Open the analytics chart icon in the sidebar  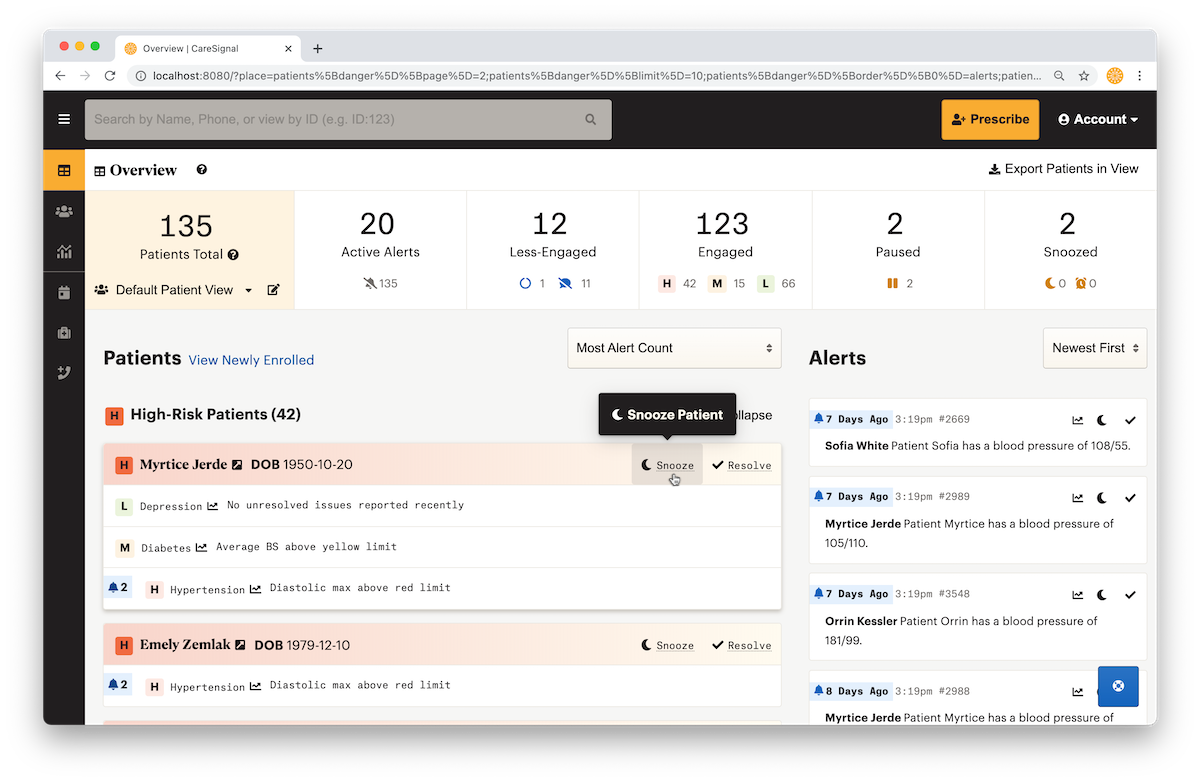click(64, 252)
